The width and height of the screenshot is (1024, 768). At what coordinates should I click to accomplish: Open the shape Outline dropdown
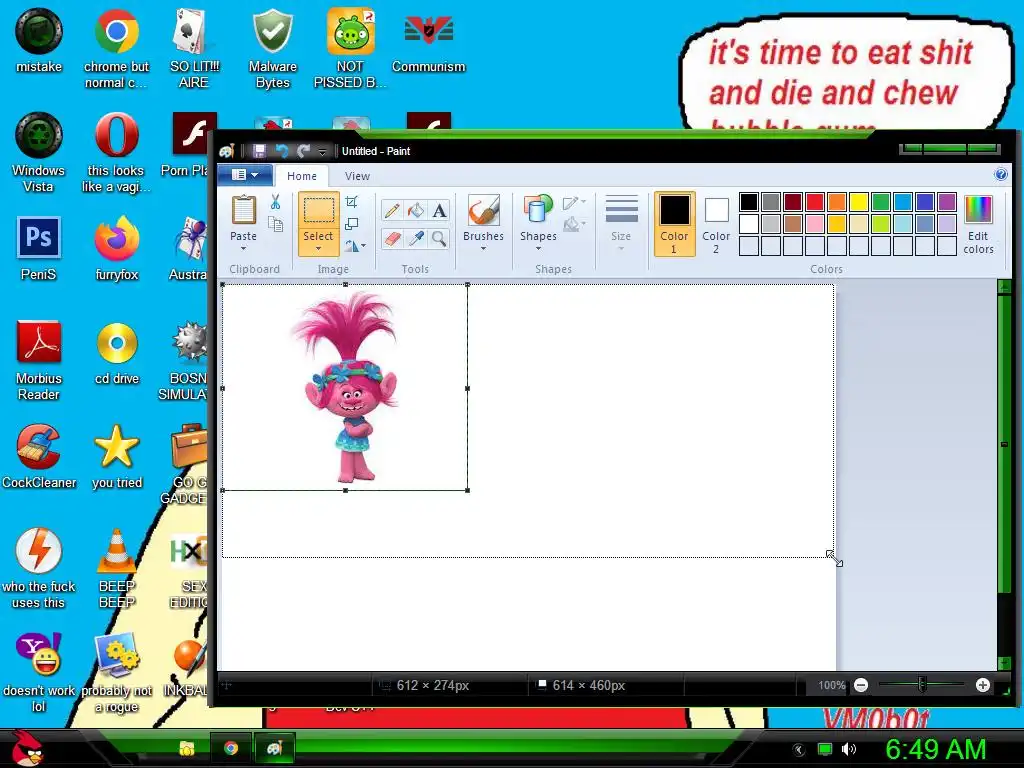574,202
